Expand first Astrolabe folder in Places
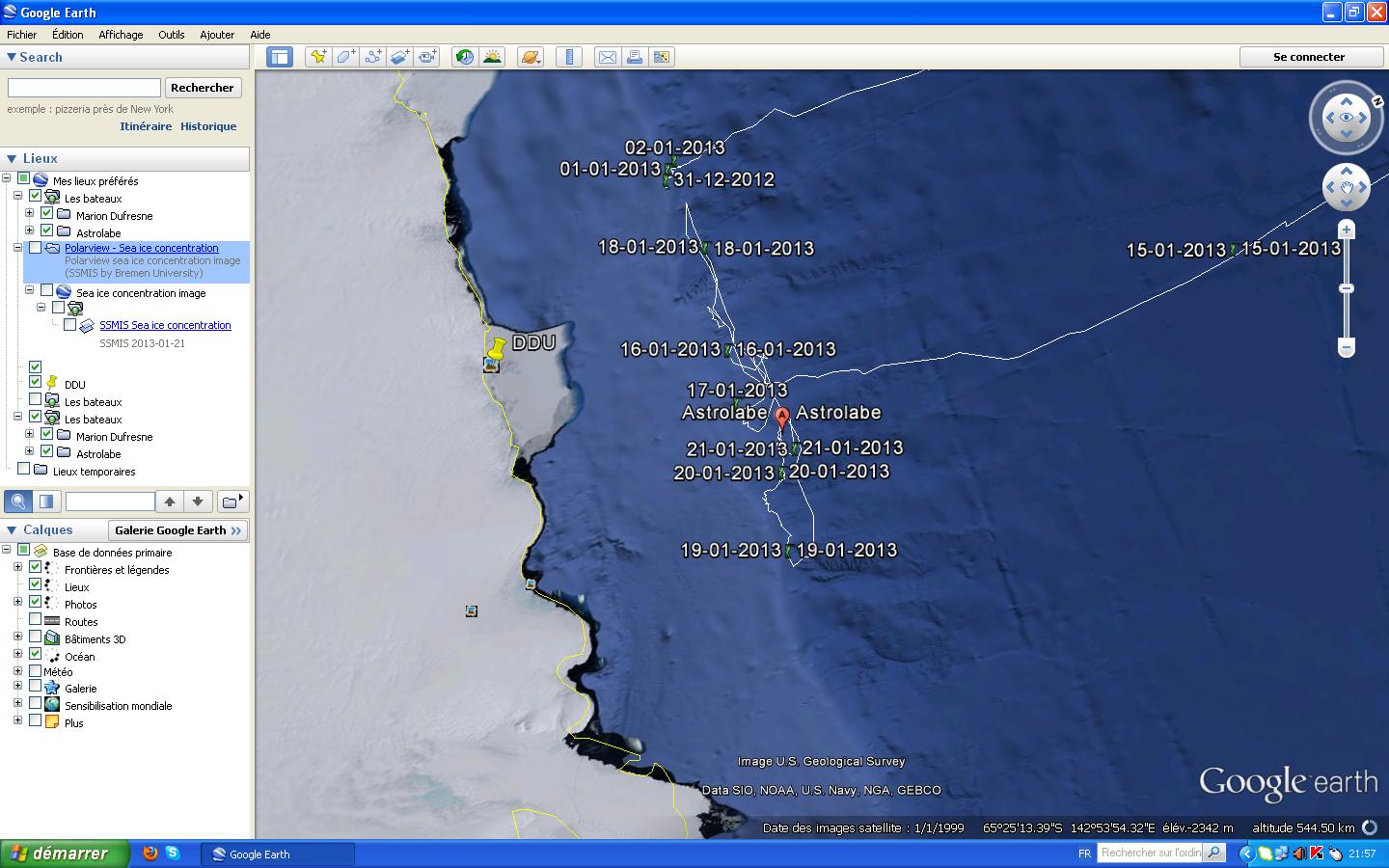Viewport: 1389px width, 868px height. pyautogui.click(x=29, y=231)
